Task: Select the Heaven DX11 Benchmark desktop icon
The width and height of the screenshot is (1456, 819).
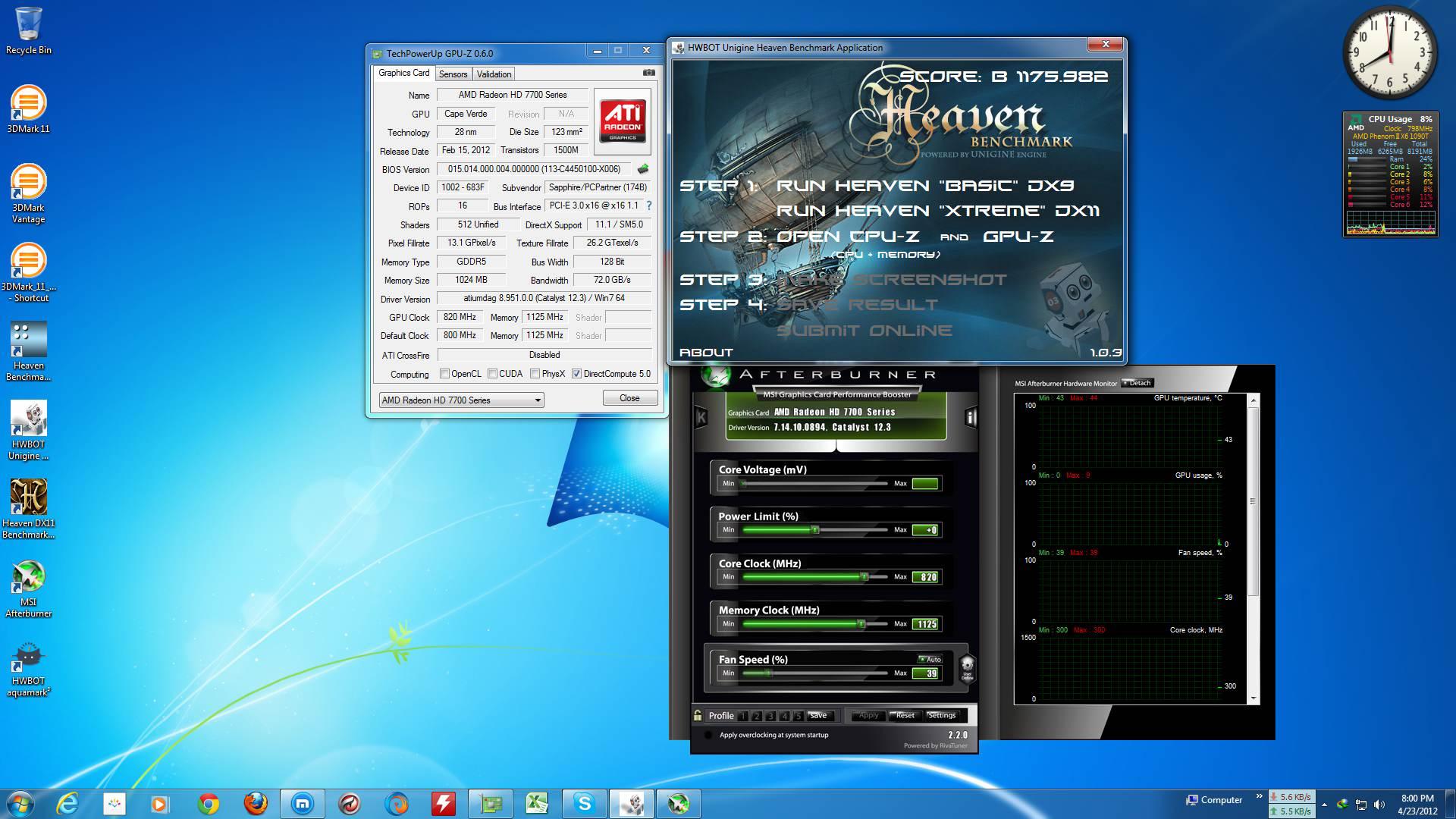Action: tap(28, 509)
